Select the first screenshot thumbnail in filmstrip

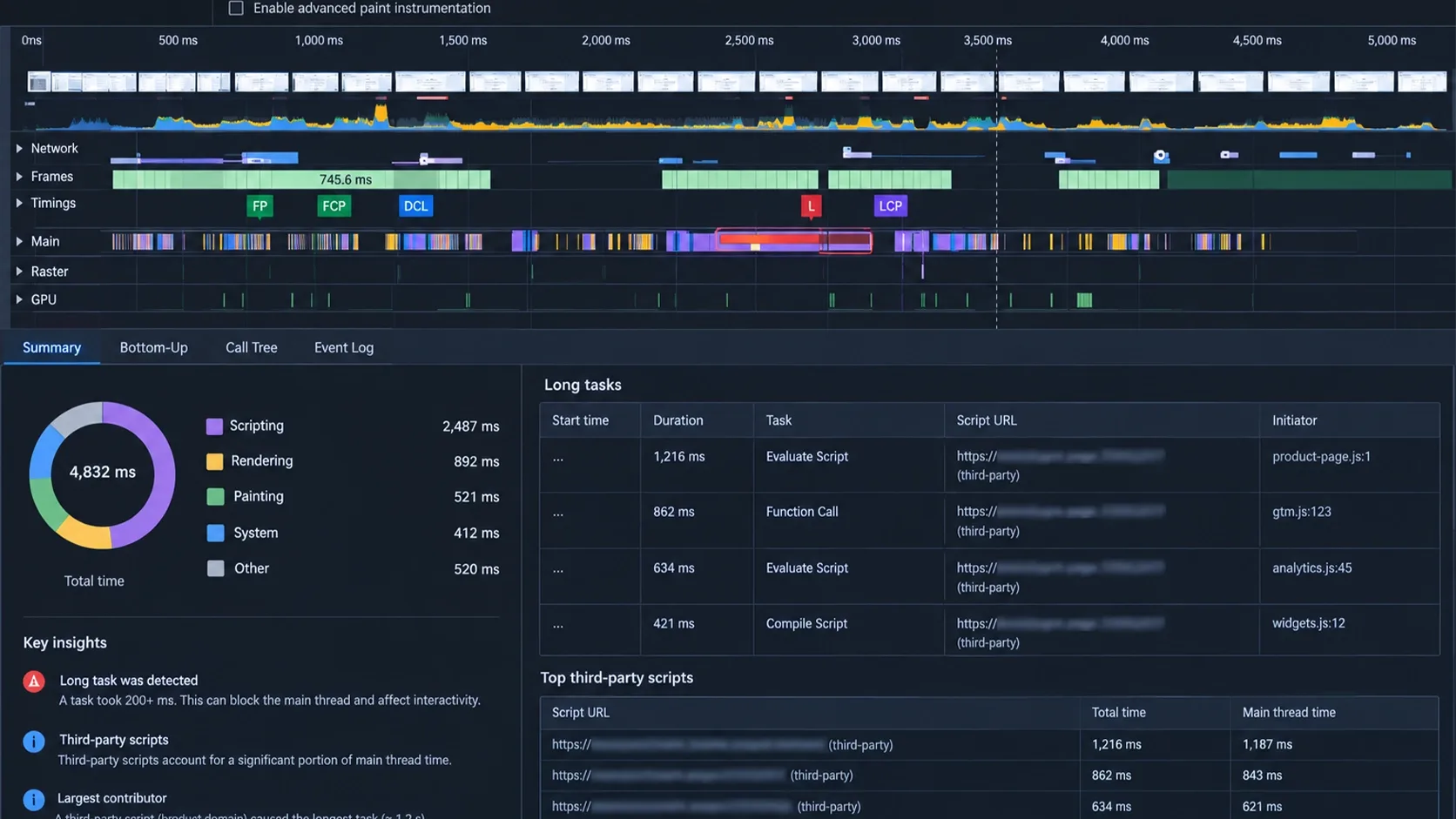(x=38, y=82)
